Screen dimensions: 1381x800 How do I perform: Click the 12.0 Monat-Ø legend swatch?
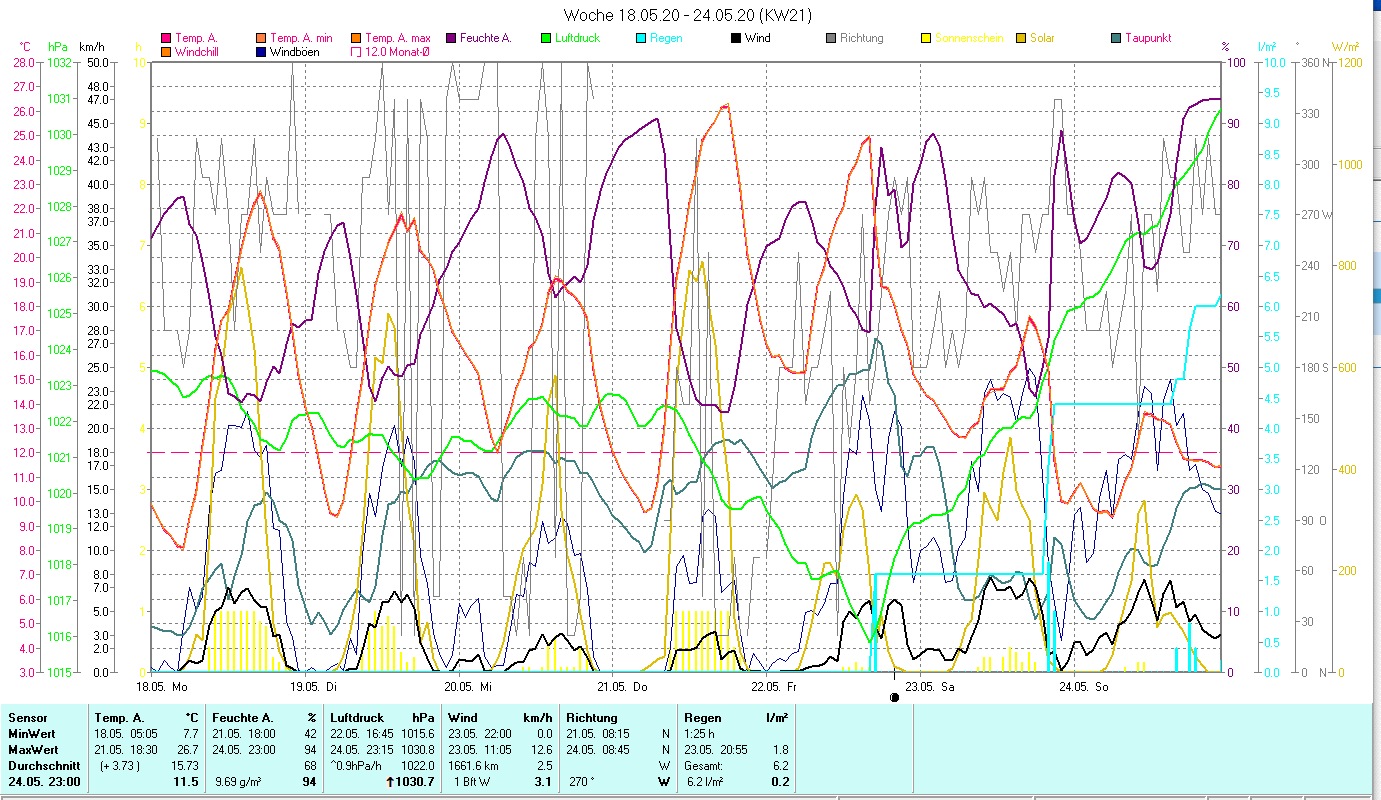(356, 51)
